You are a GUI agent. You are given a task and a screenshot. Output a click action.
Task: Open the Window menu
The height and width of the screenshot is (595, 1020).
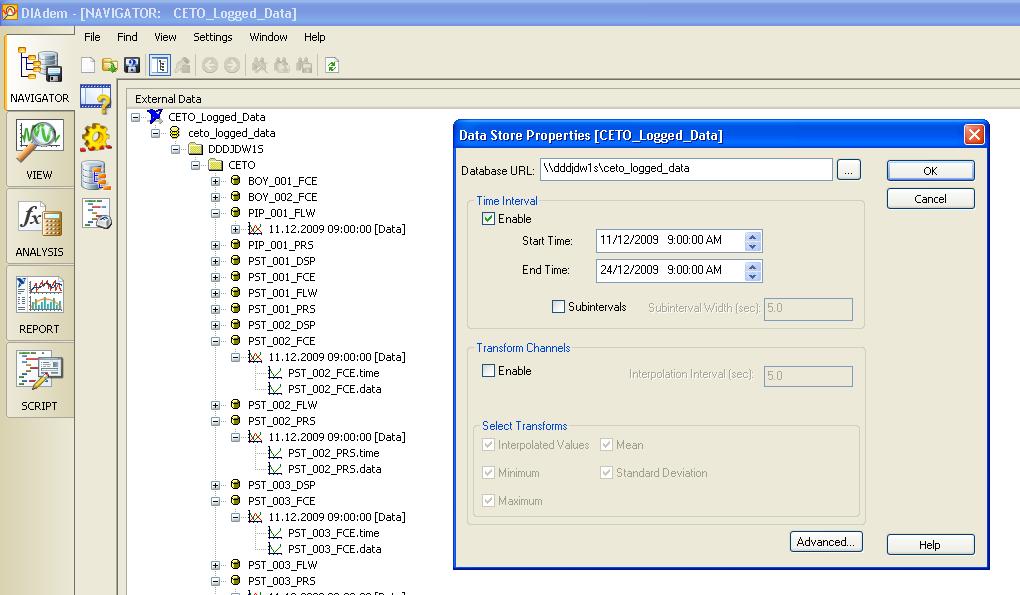(x=268, y=37)
